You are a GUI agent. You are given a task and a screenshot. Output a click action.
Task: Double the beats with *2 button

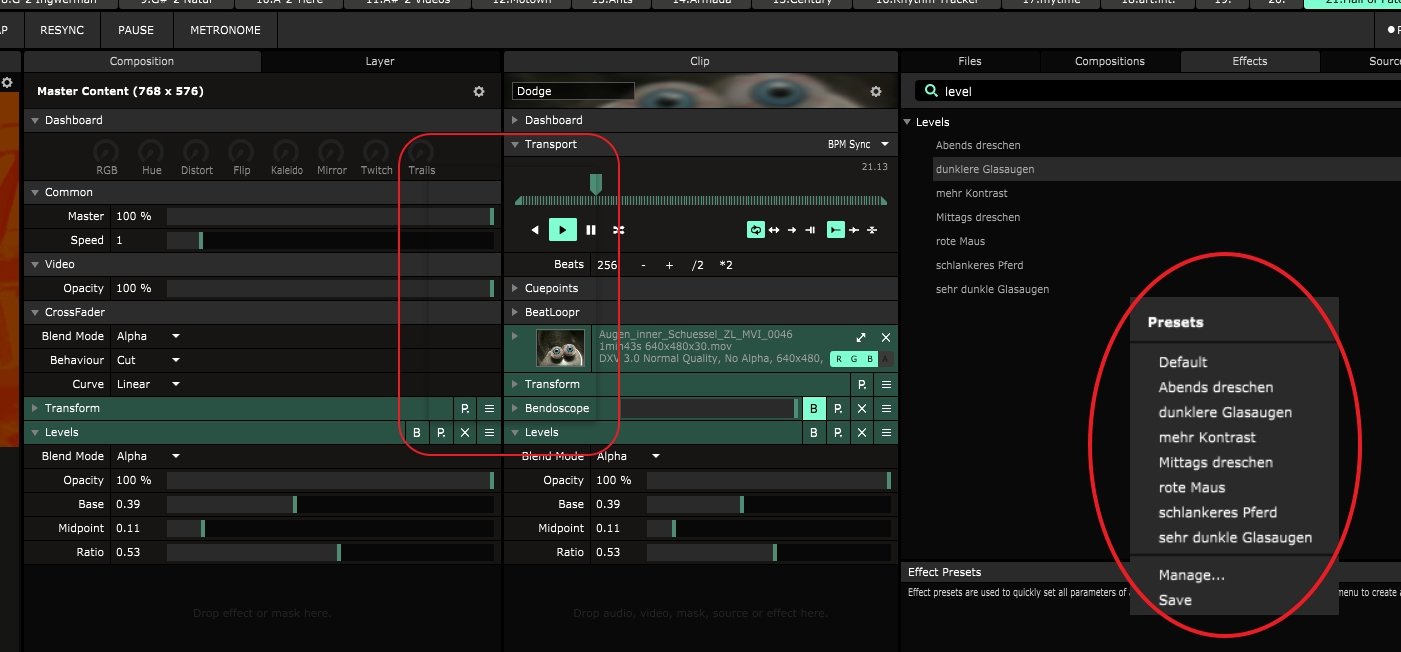click(x=726, y=265)
